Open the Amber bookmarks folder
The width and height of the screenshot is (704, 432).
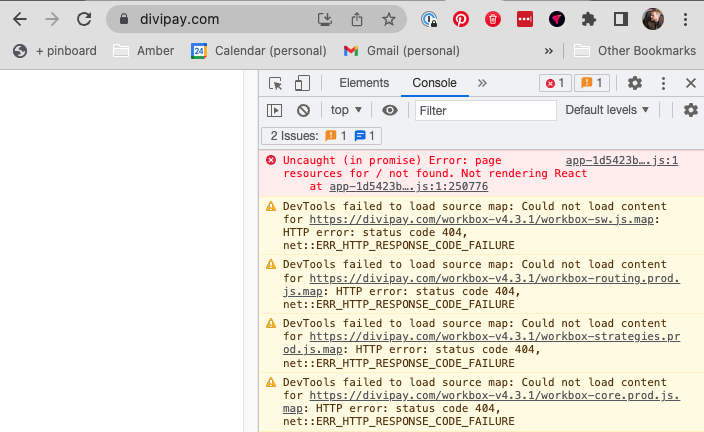tap(144, 51)
